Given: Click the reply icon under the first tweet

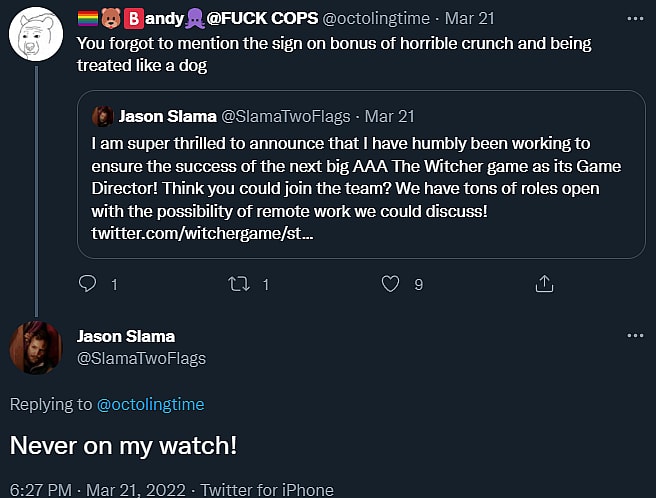Looking at the screenshot, I should pos(87,284).
